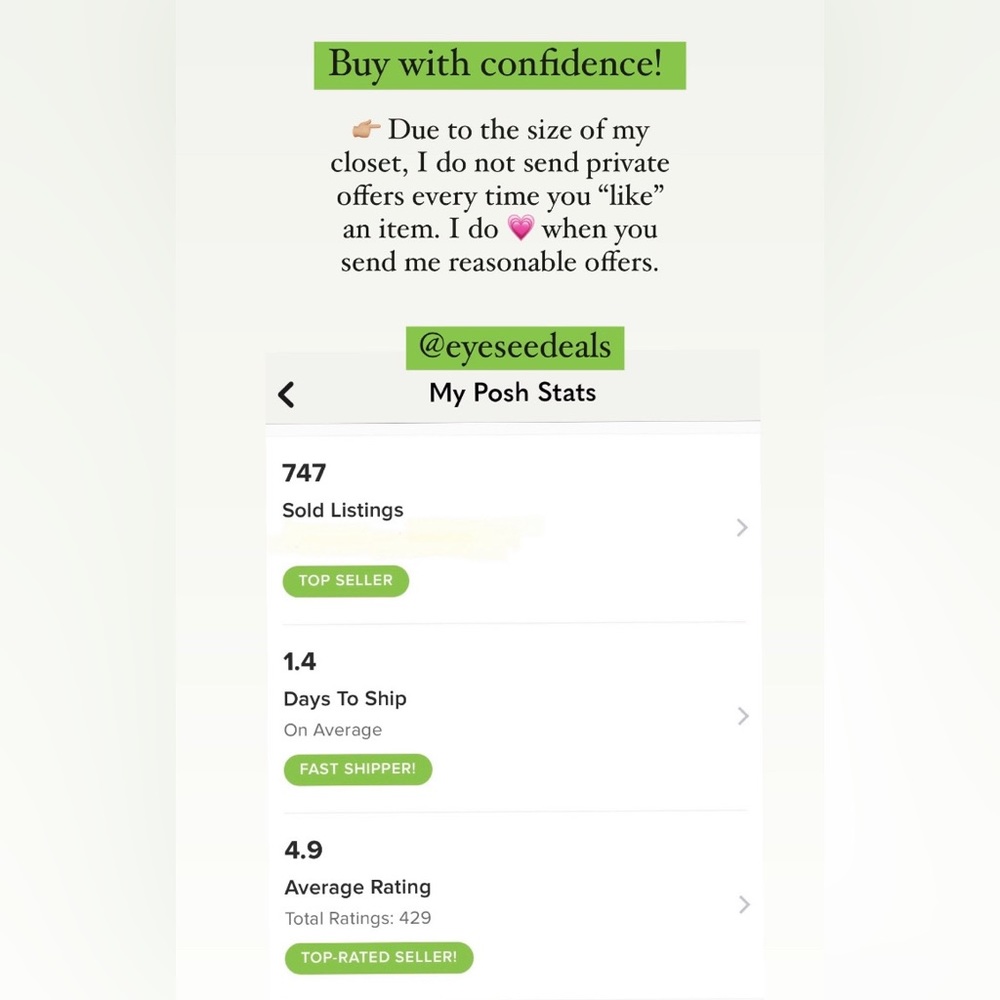Click the 4.9 average rating value
The image size is (1000, 1000).
pyautogui.click(x=304, y=849)
